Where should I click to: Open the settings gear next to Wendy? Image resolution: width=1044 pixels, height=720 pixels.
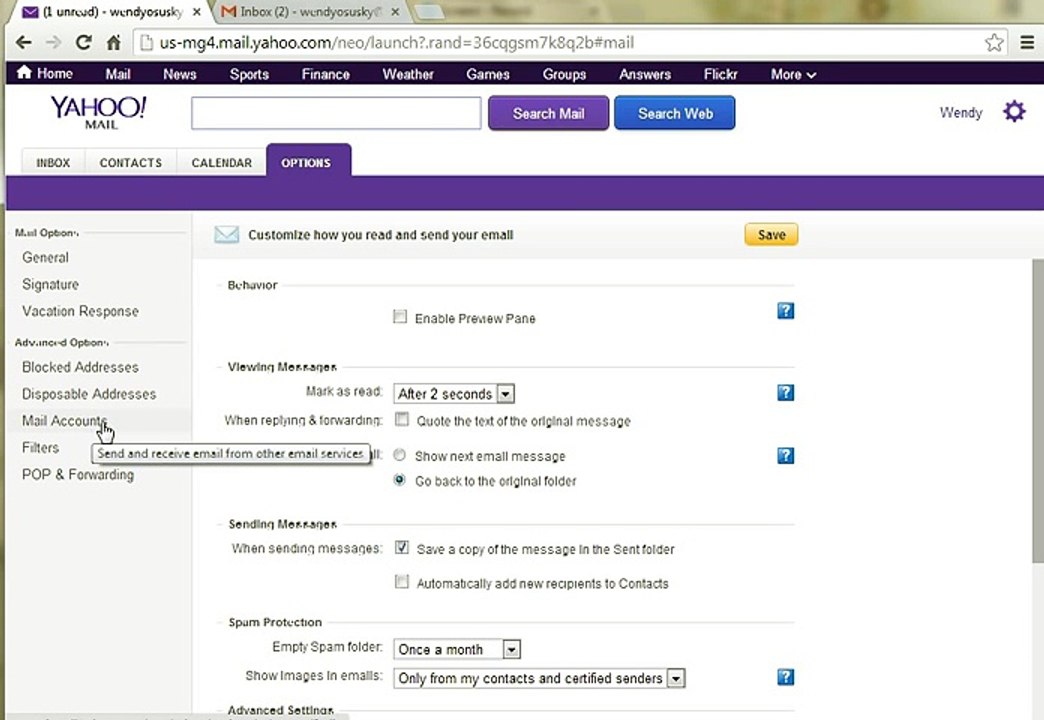(1014, 111)
